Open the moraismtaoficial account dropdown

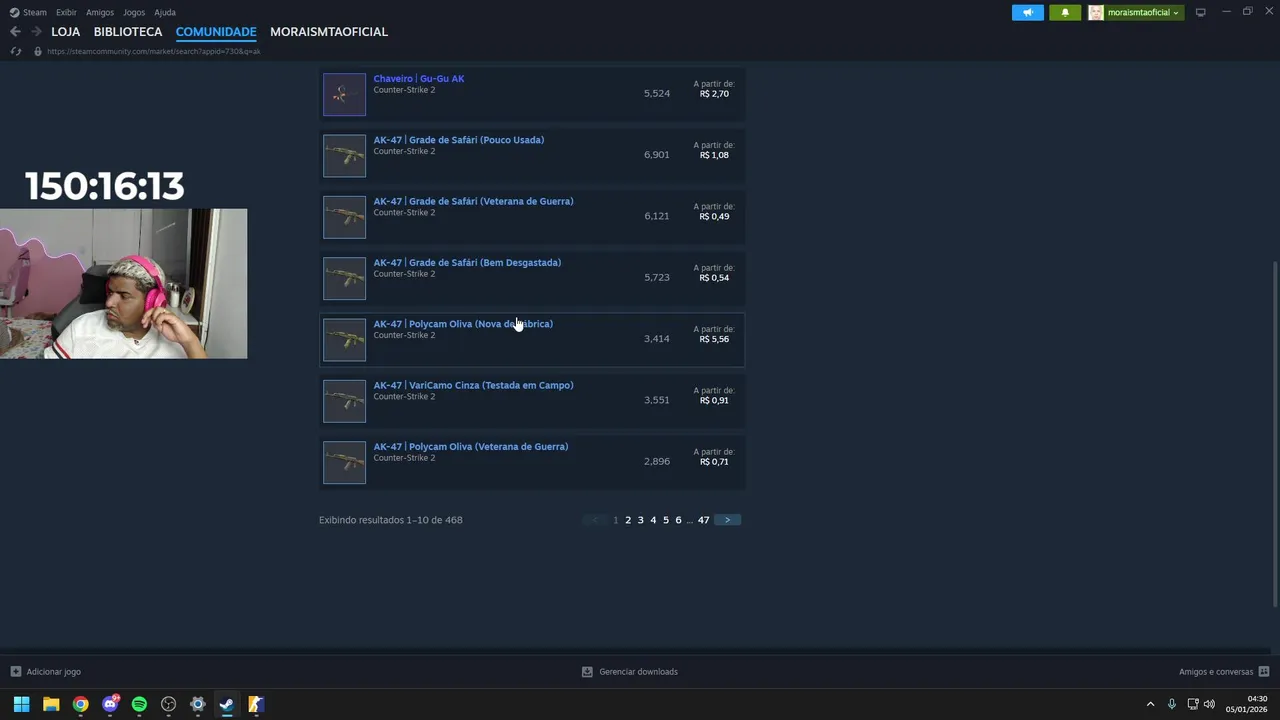(1135, 12)
